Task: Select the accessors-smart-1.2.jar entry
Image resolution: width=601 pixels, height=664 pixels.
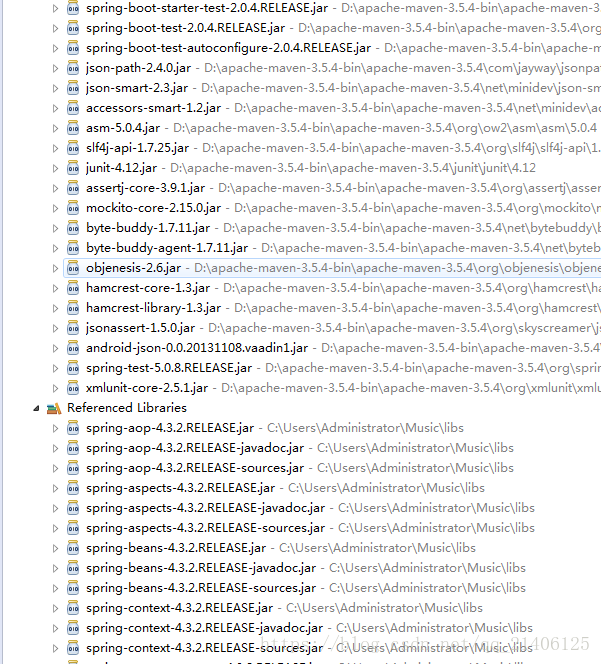Action: point(153,108)
